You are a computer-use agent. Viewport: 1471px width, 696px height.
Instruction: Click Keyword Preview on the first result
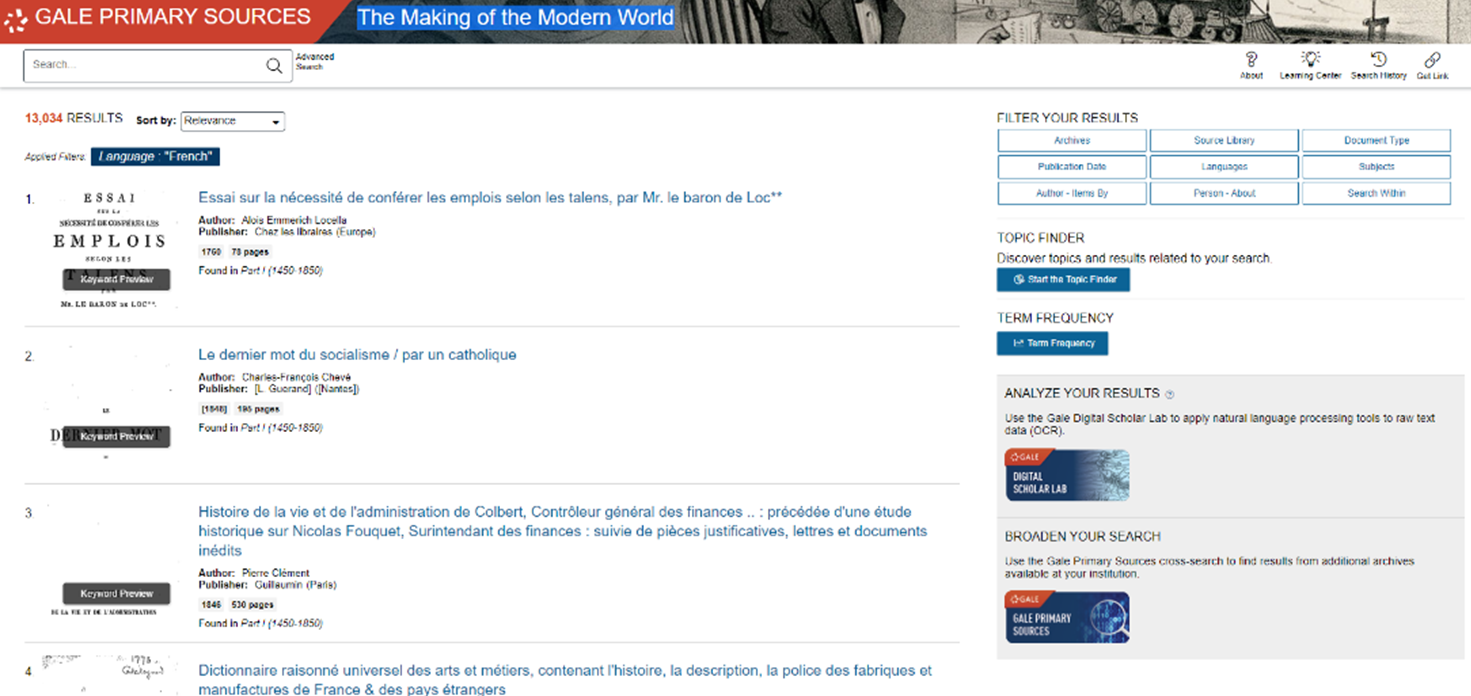tap(116, 279)
